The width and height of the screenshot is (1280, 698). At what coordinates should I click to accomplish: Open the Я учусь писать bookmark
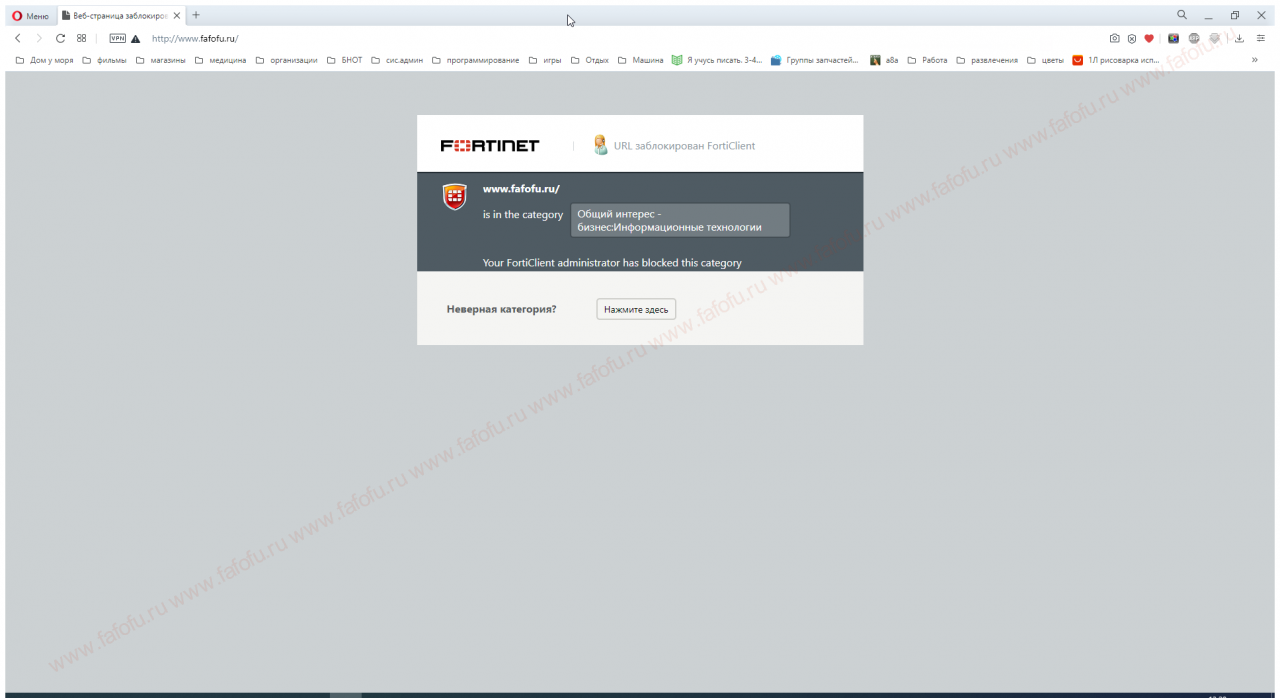pyautogui.click(x=717, y=60)
